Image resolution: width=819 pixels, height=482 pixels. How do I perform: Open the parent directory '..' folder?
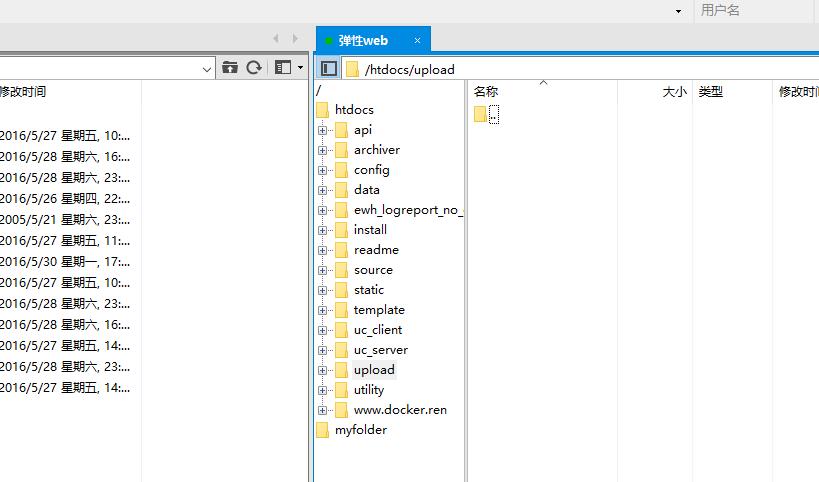point(486,115)
